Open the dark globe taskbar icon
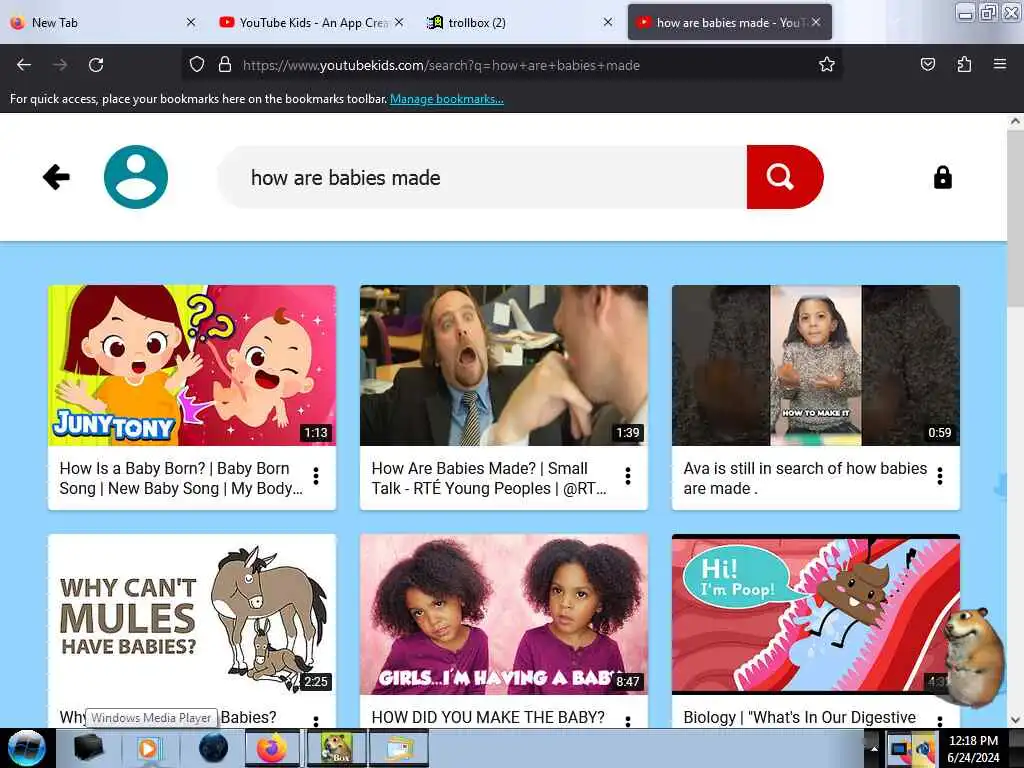This screenshot has height=768, width=1024. click(x=213, y=748)
